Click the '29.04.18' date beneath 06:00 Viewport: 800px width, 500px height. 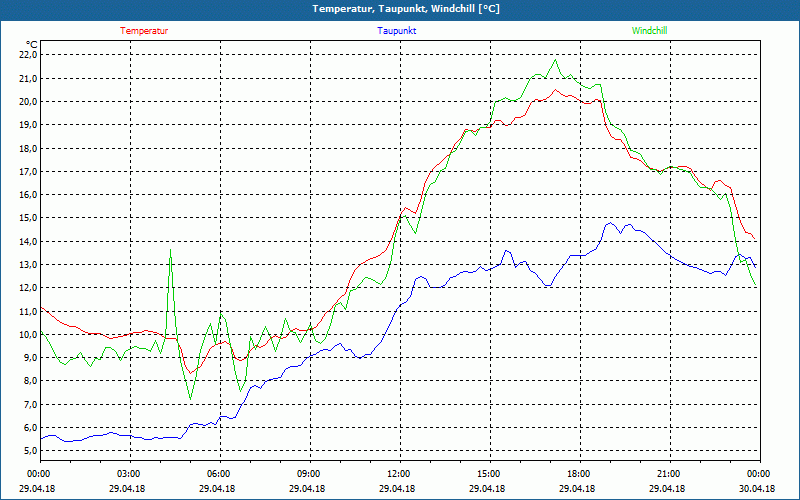(x=217, y=489)
